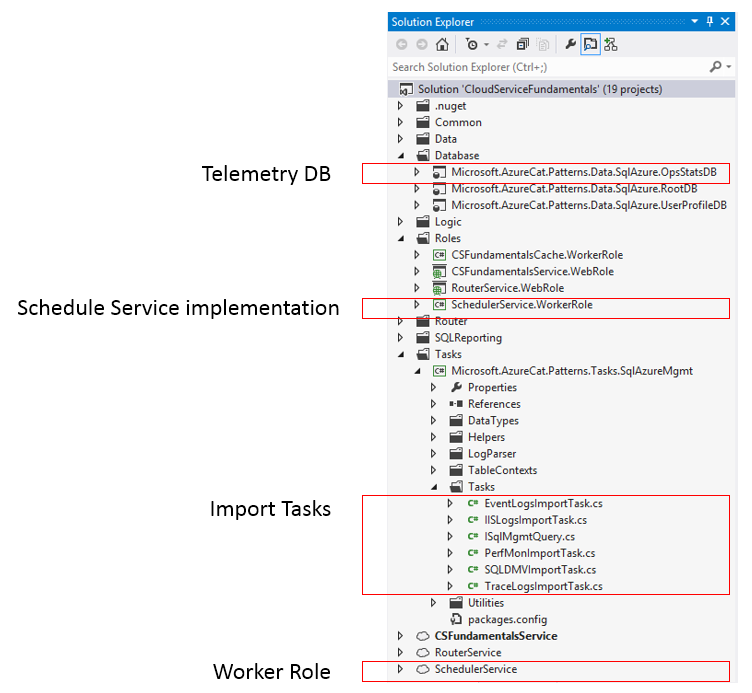This screenshot has width=752, height=693.
Task: Click the Home icon in Solution Explorer toolbar
Action: [442, 45]
